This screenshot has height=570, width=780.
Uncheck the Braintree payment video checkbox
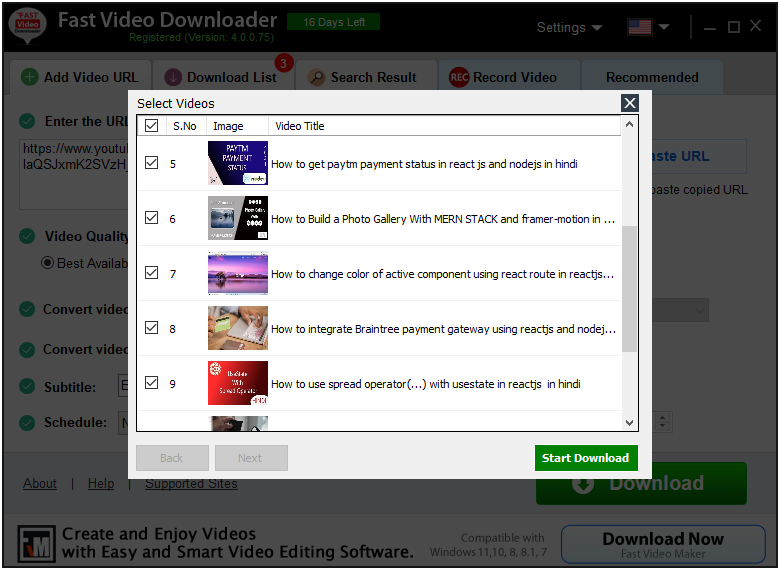pyautogui.click(x=152, y=328)
